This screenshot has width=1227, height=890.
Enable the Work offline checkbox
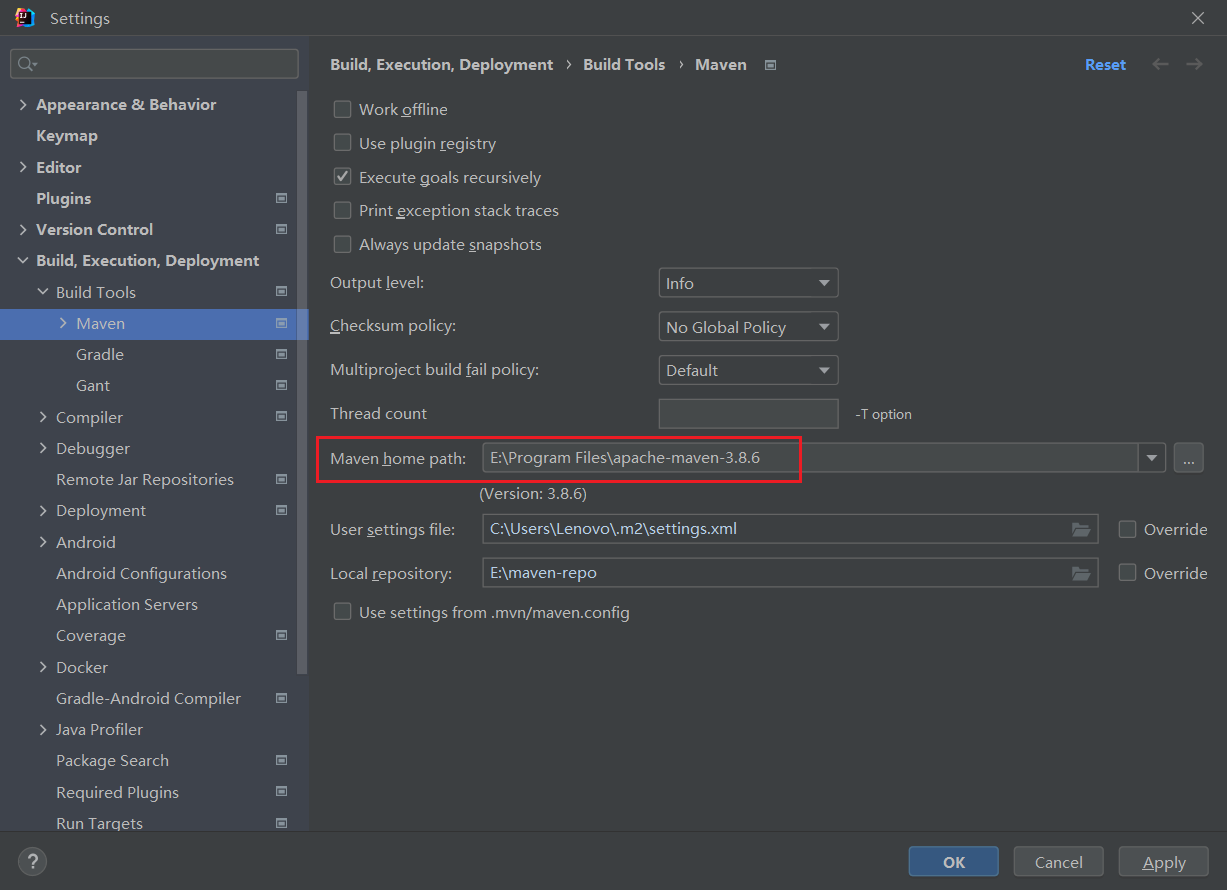coord(342,110)
